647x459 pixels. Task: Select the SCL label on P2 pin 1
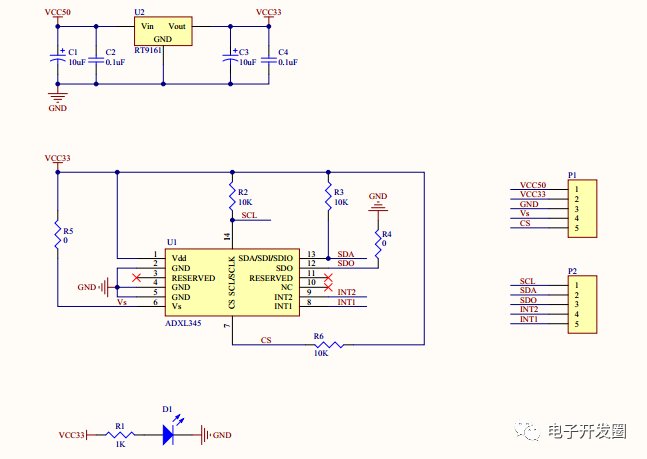click(x=527, y=281)
